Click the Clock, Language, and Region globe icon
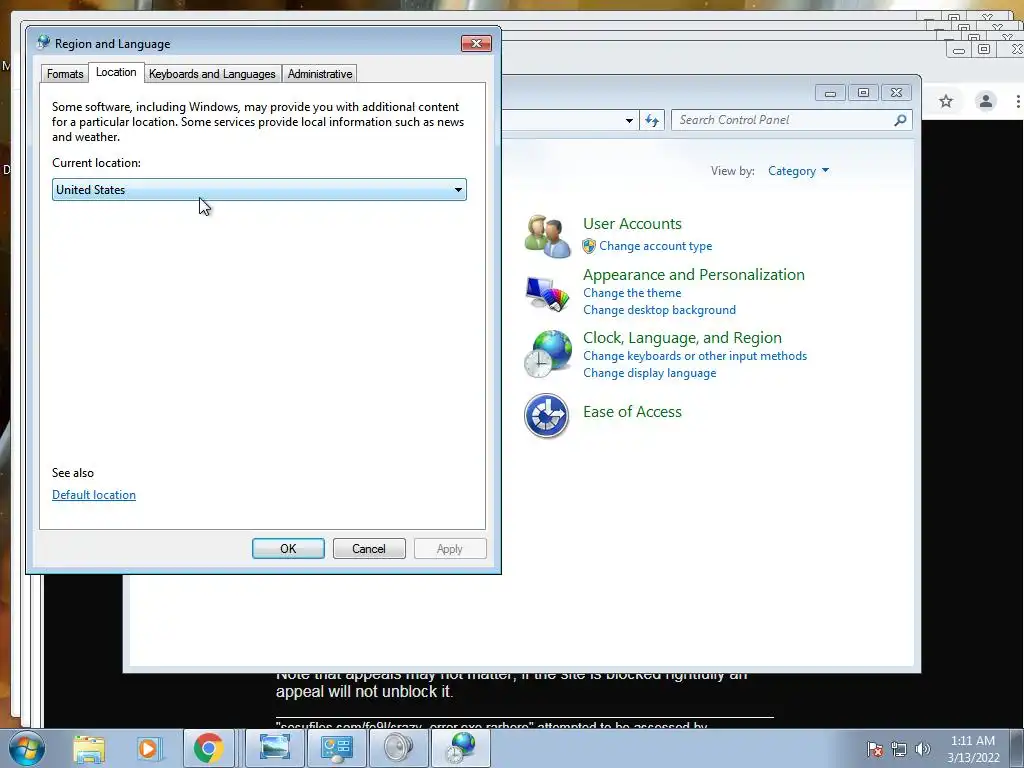This screenshot has width=1024, height=768. tap(547, 353)
